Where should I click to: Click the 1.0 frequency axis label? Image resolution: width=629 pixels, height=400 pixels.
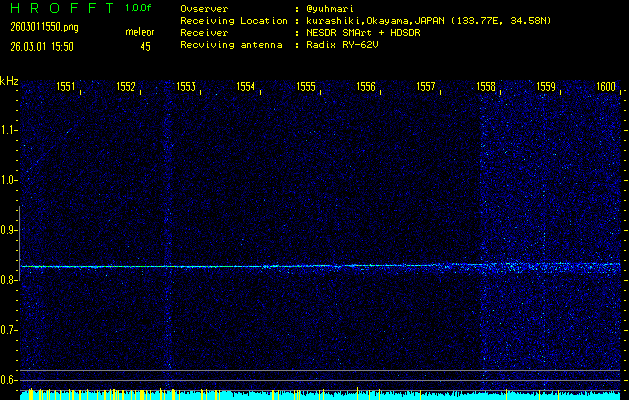tap(7, 180)
